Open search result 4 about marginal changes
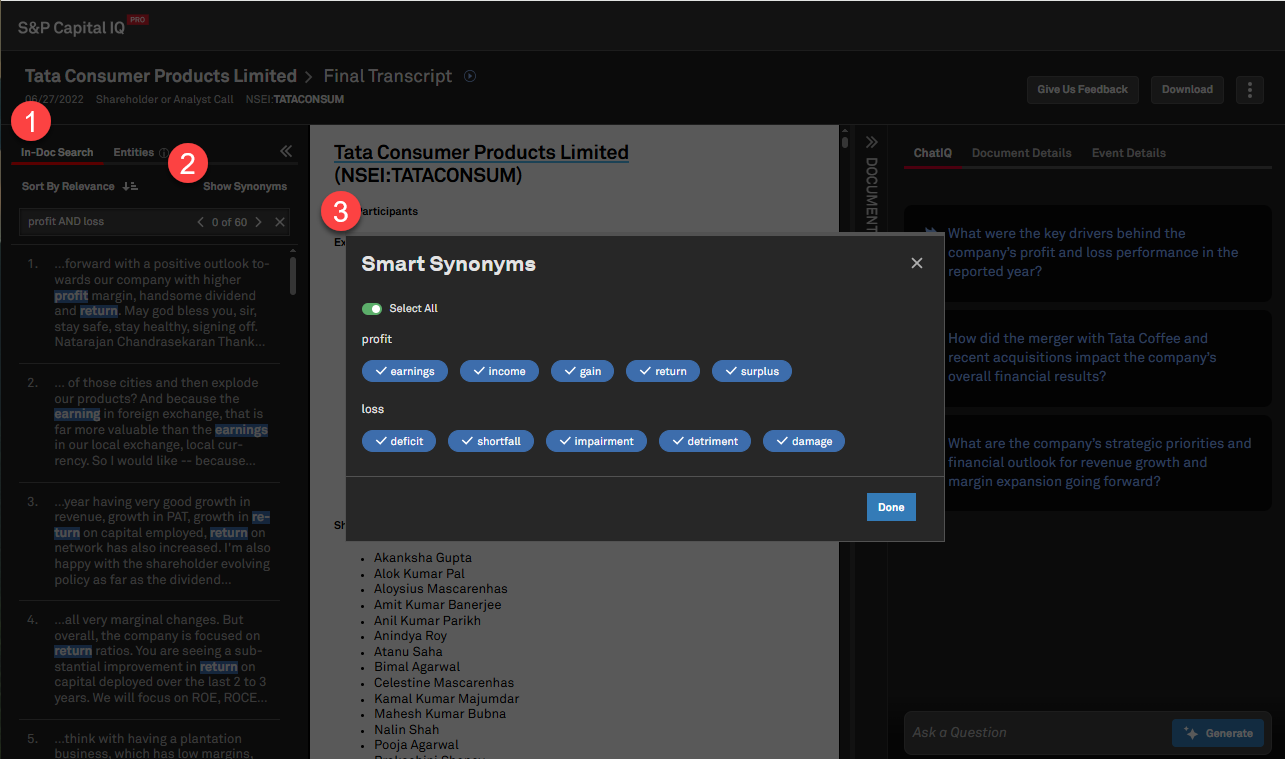The image size is (1285, 759). (150, 659)
